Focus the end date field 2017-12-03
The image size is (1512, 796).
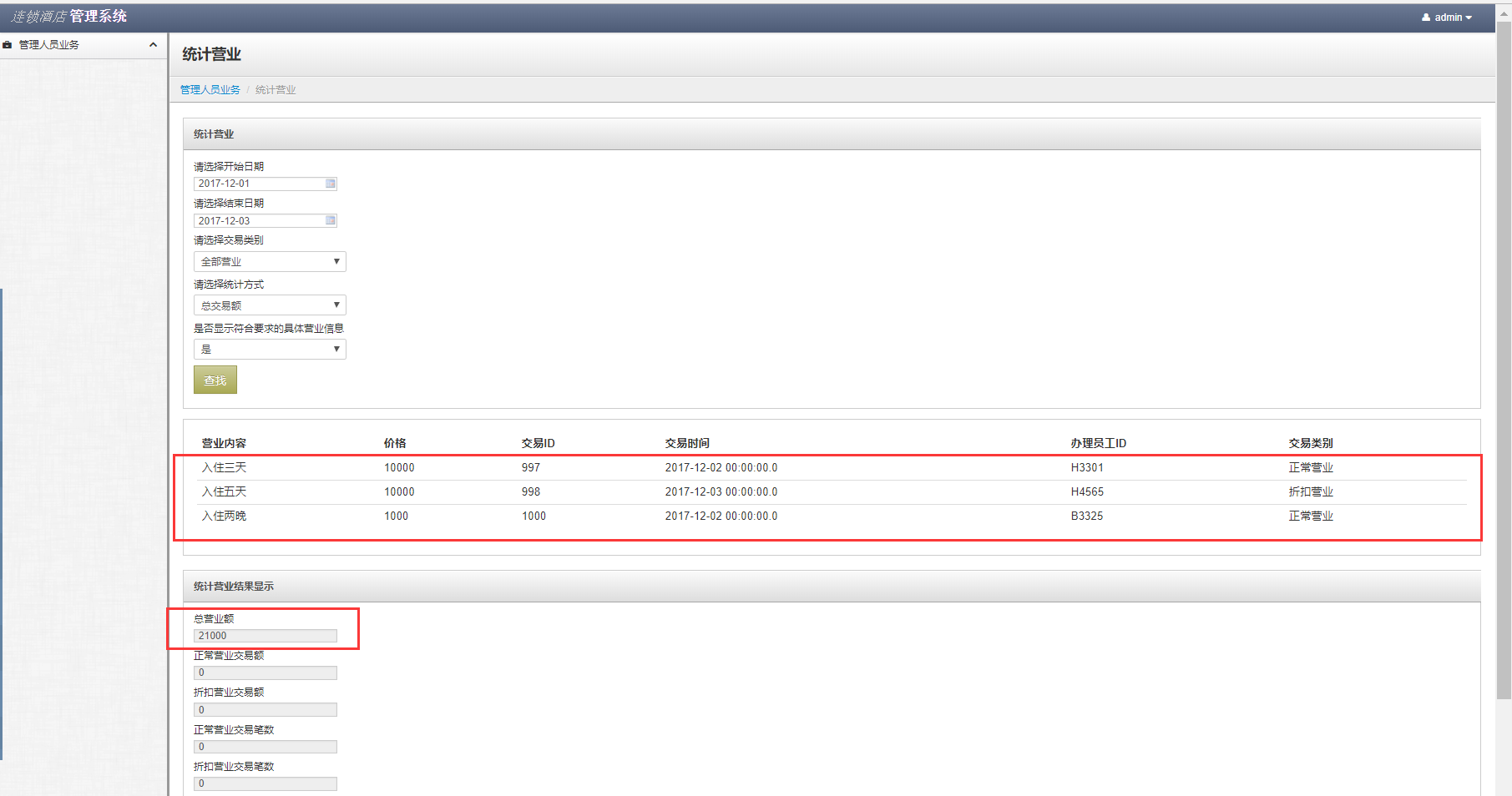(265, 220)
